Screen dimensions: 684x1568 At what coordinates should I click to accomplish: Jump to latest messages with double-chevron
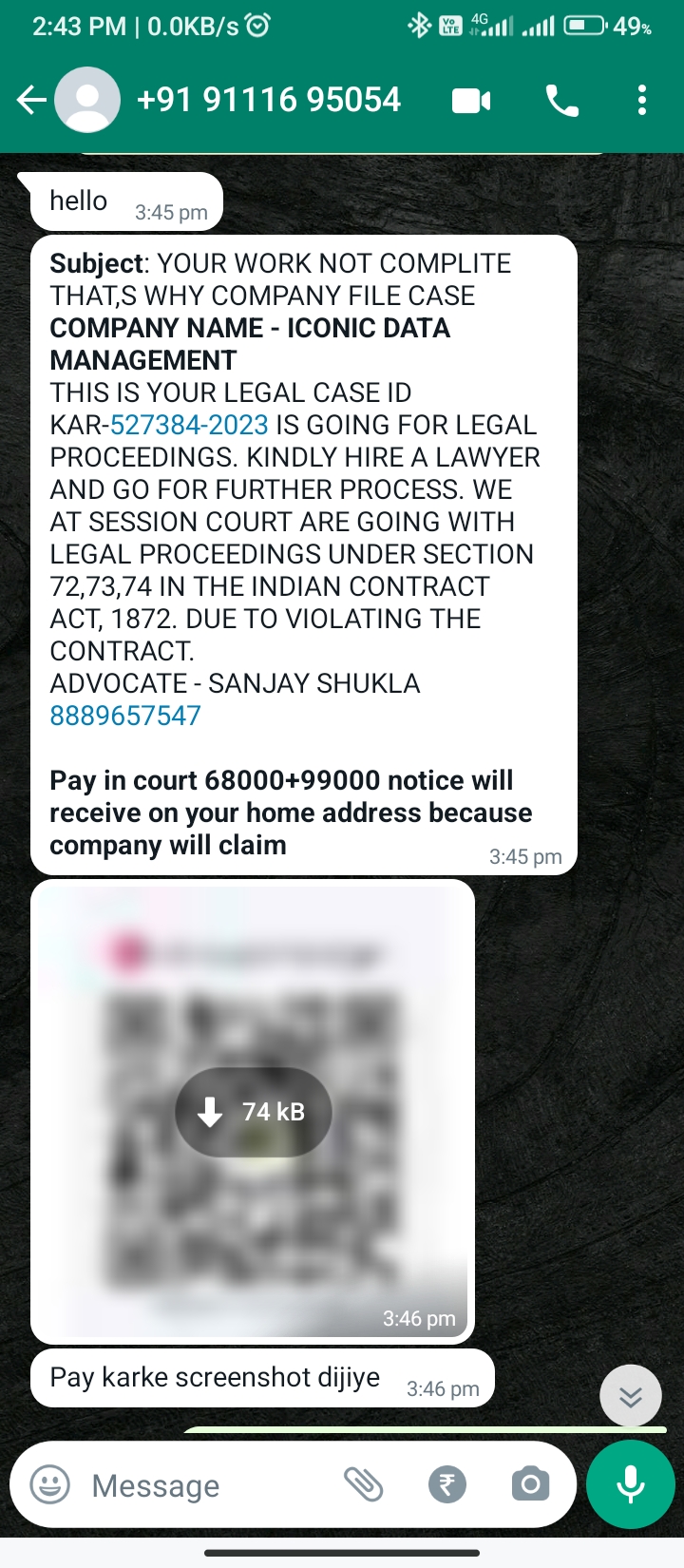[631, 1396]
